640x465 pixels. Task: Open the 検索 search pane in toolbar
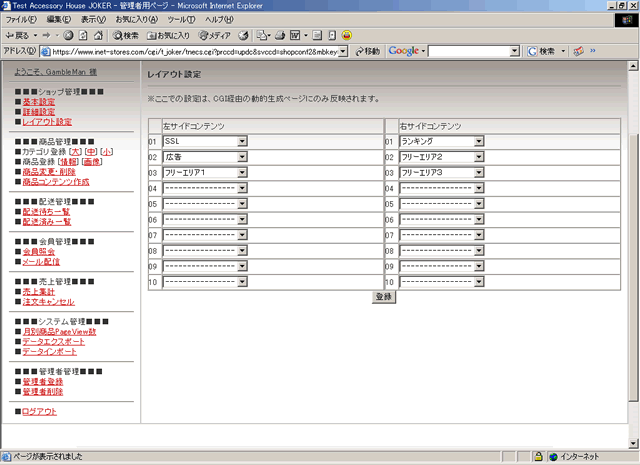point(125,35)
